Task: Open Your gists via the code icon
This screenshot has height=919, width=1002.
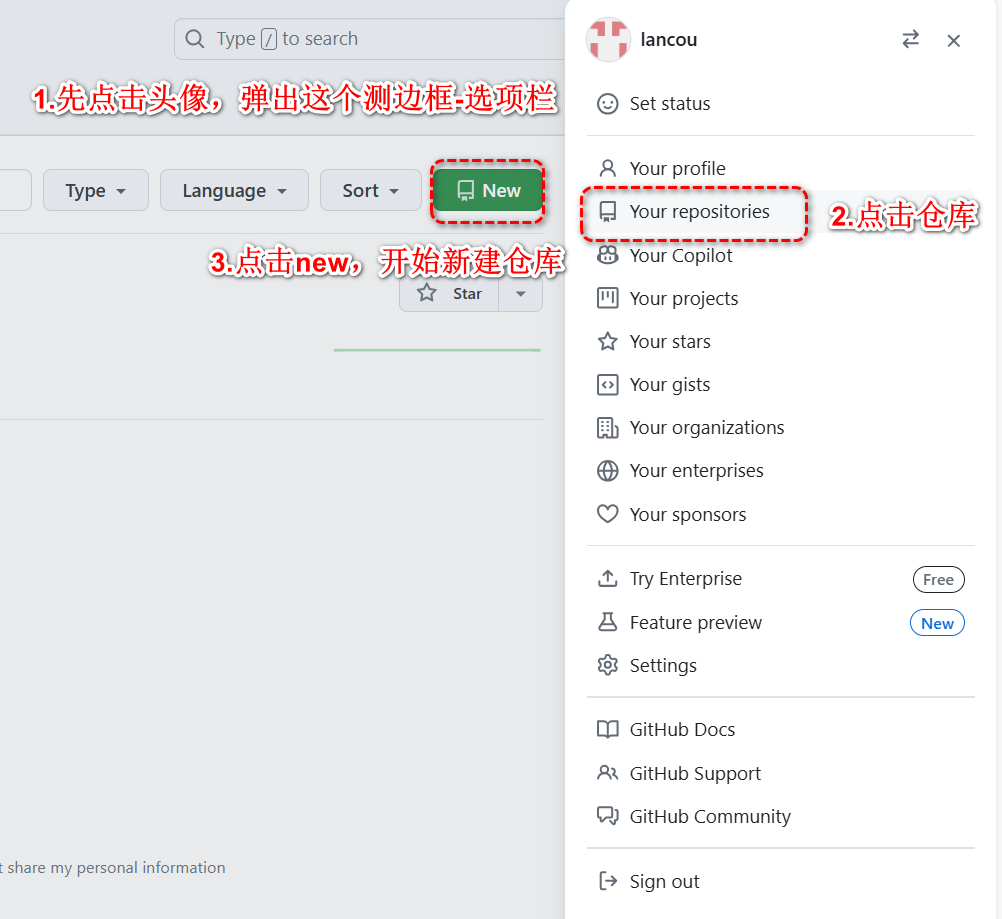Action: [x=609, y=384]
